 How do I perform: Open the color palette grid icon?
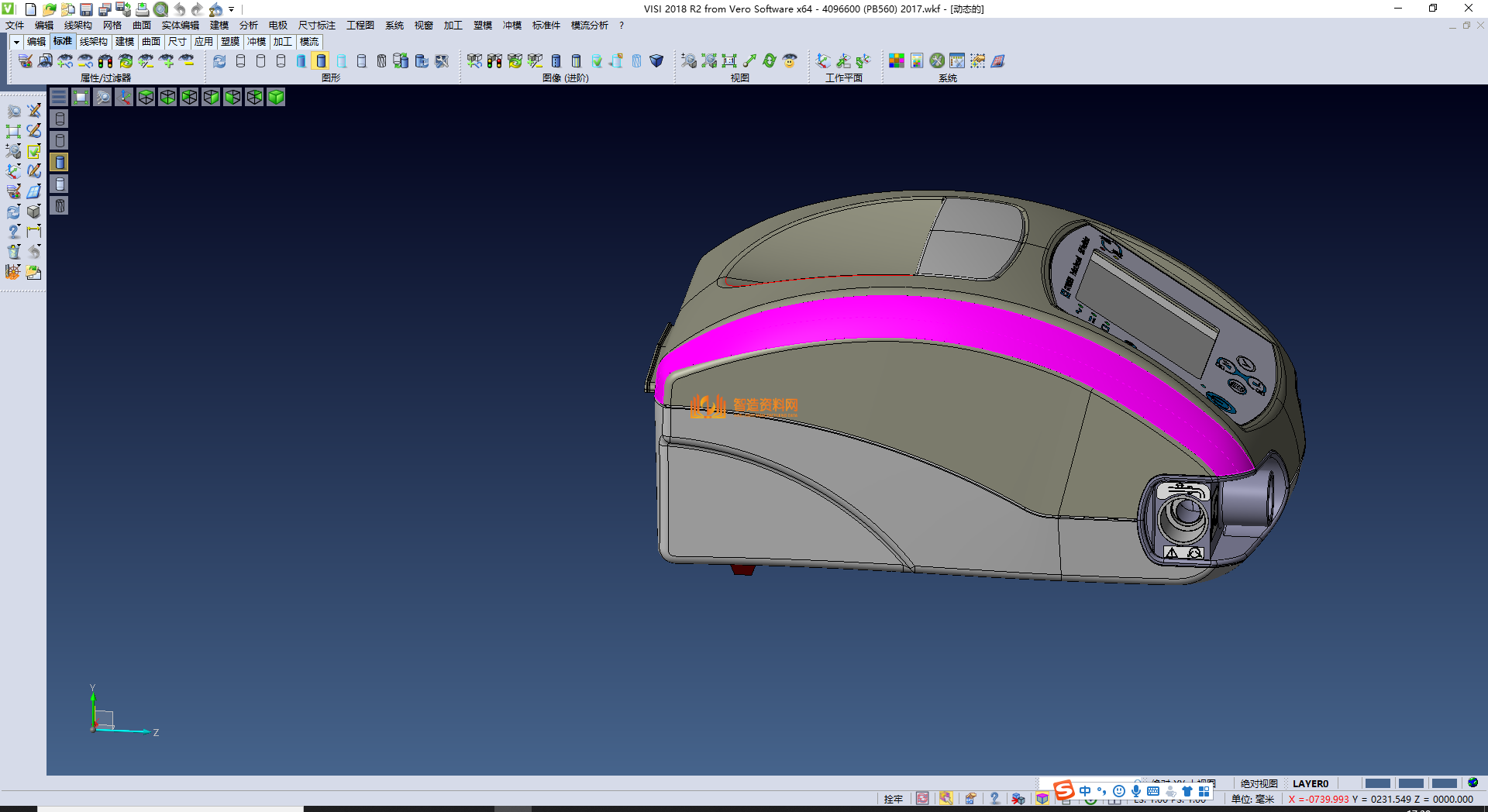(897, 61)
